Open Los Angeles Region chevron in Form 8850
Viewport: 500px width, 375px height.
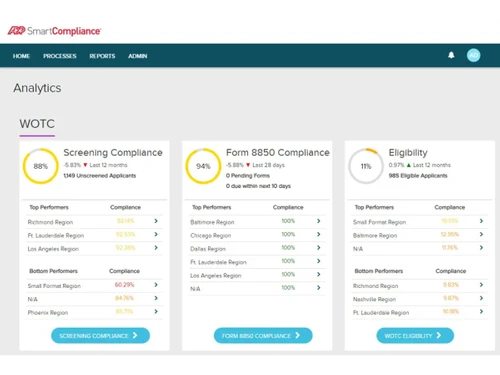tap(319, 274)
